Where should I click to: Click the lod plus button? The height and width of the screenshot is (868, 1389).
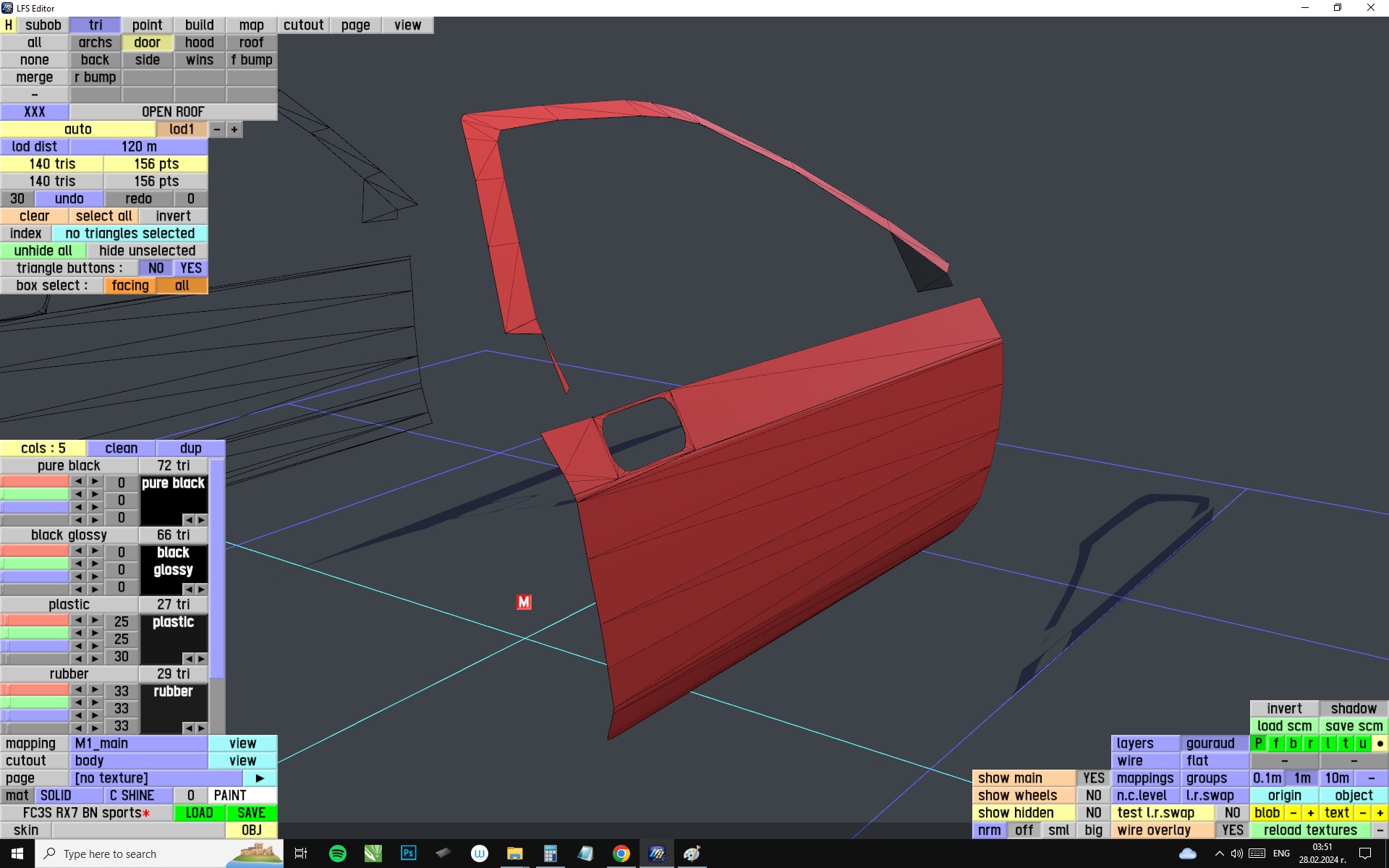pyautogui.click(x=234, y=129)
